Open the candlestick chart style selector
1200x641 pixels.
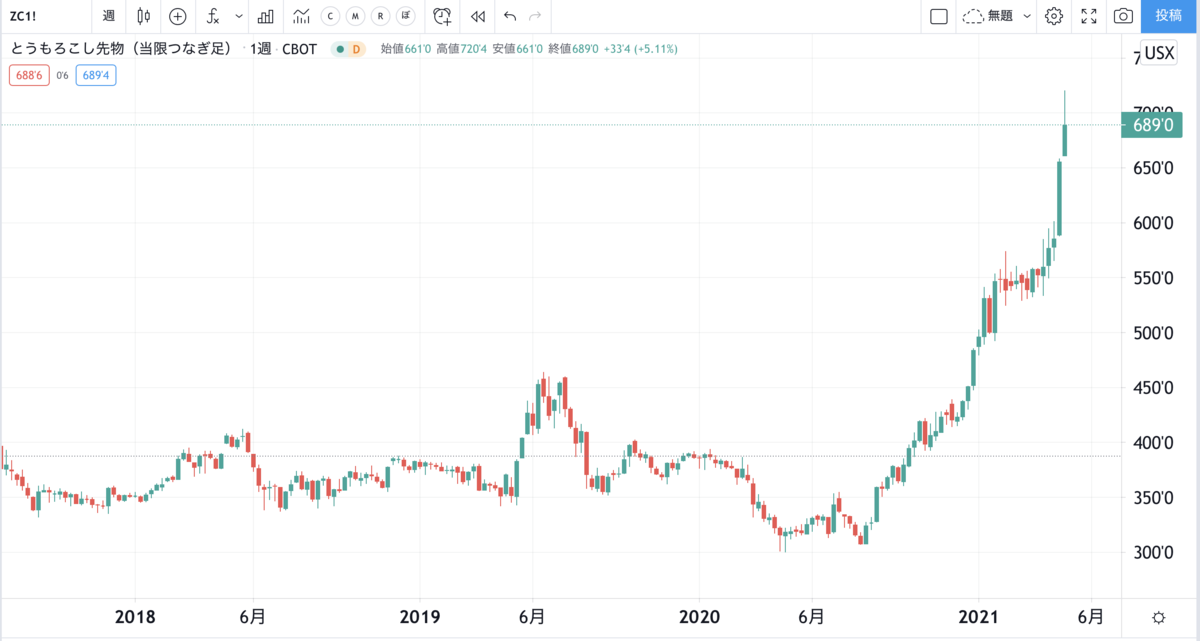click(144, 16)
